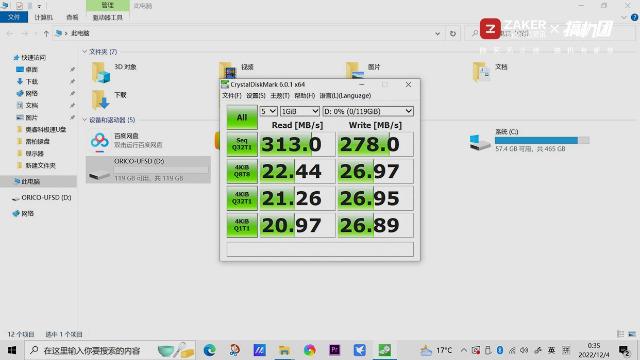Image resolution: width=640 pixels, height=360 pixels.
Task: Start the 4KiB Q8T8 benchmark test
Action: (x=242, y=171)
